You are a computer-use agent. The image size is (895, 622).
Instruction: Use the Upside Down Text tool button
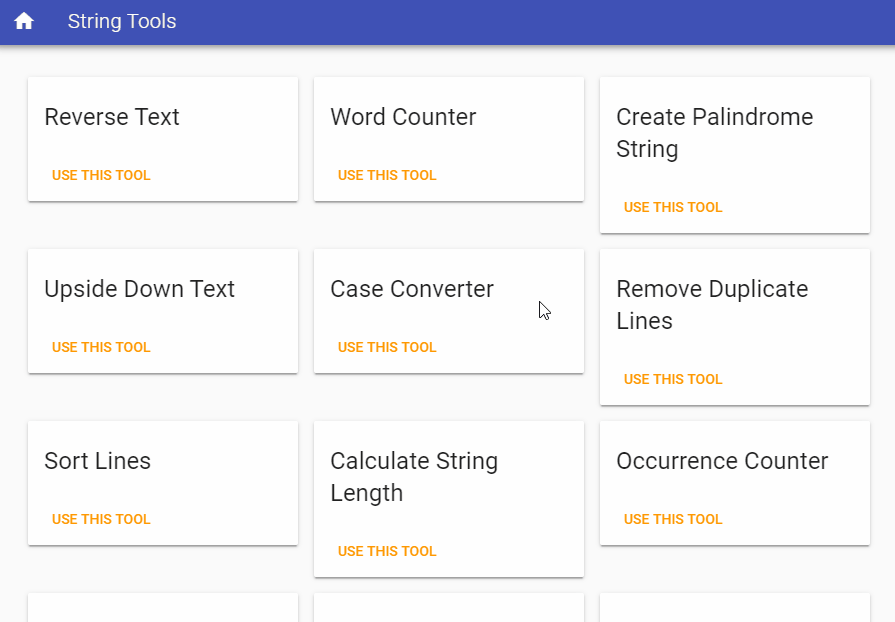point(101,347)
